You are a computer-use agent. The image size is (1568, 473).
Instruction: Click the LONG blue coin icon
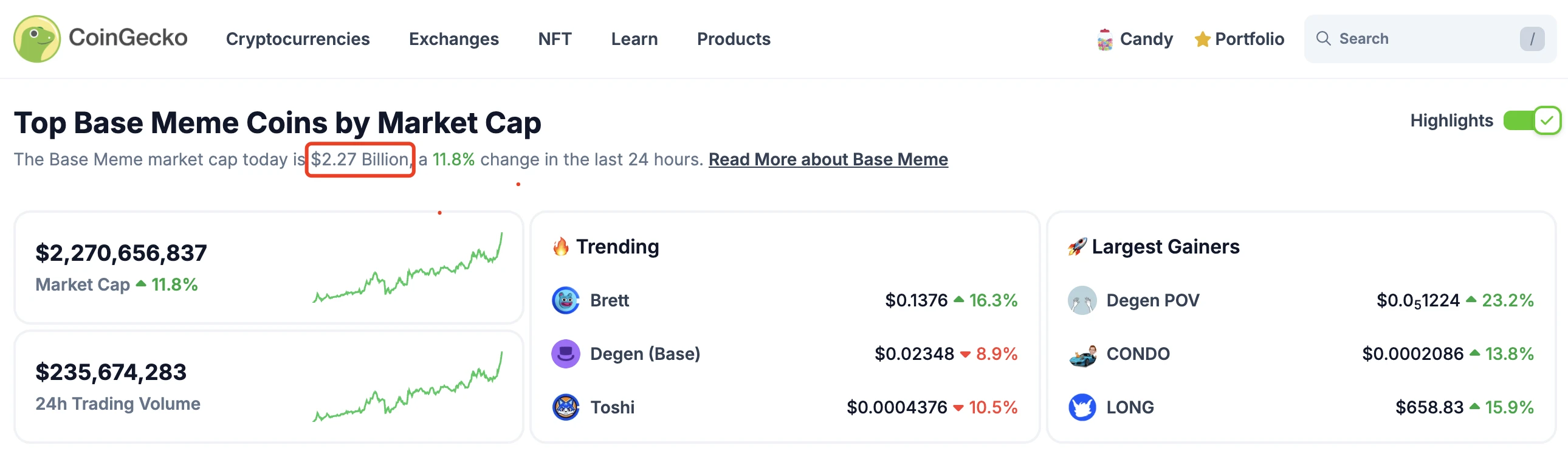click(x=1081, y=407)
